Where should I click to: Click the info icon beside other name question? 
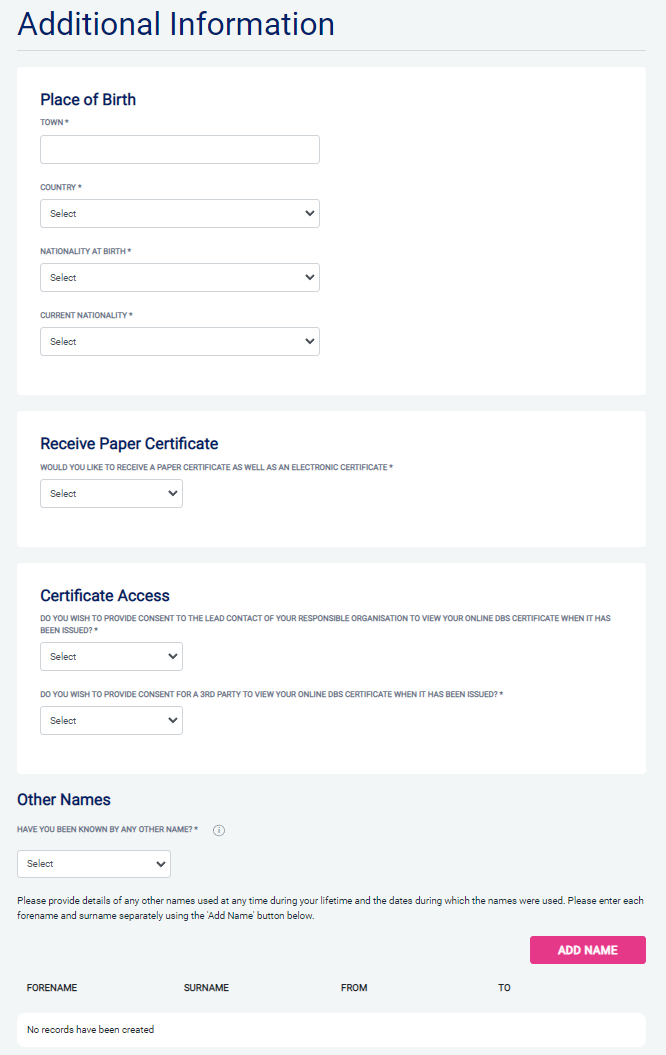coord(219,830)
